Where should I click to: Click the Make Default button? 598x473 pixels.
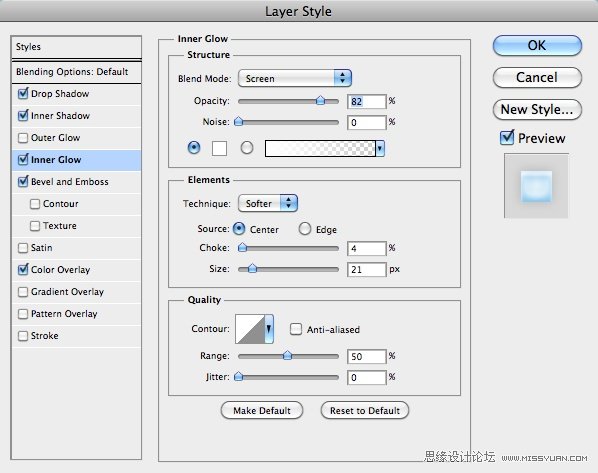[x=262, y=410]
